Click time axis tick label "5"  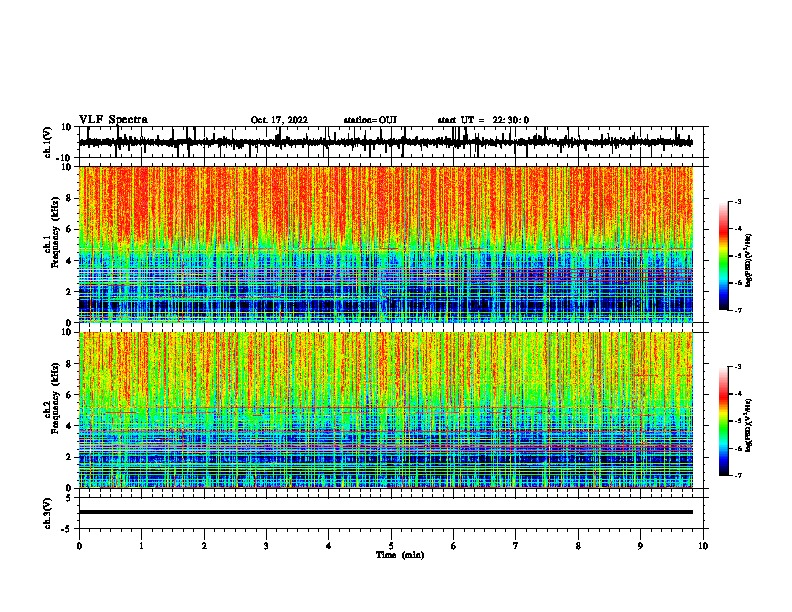click(x=391, y=546)
